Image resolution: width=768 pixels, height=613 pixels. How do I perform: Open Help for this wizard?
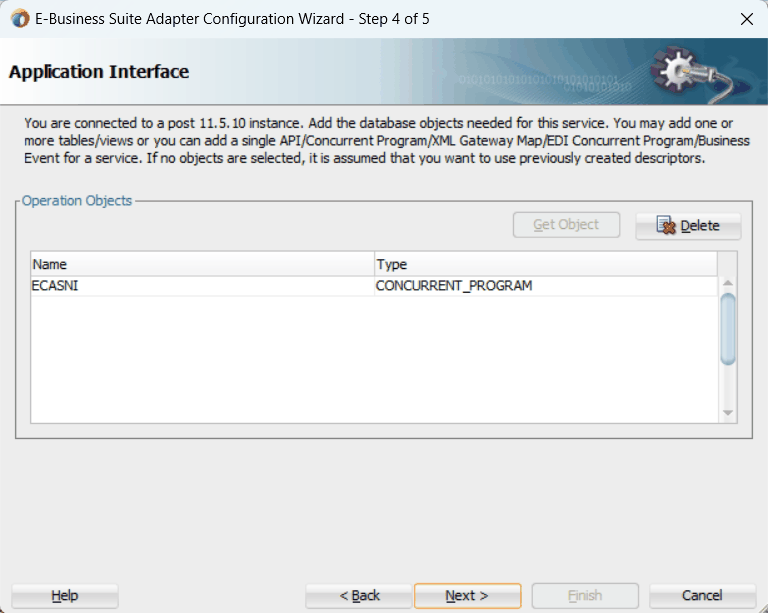click(65, 595)
